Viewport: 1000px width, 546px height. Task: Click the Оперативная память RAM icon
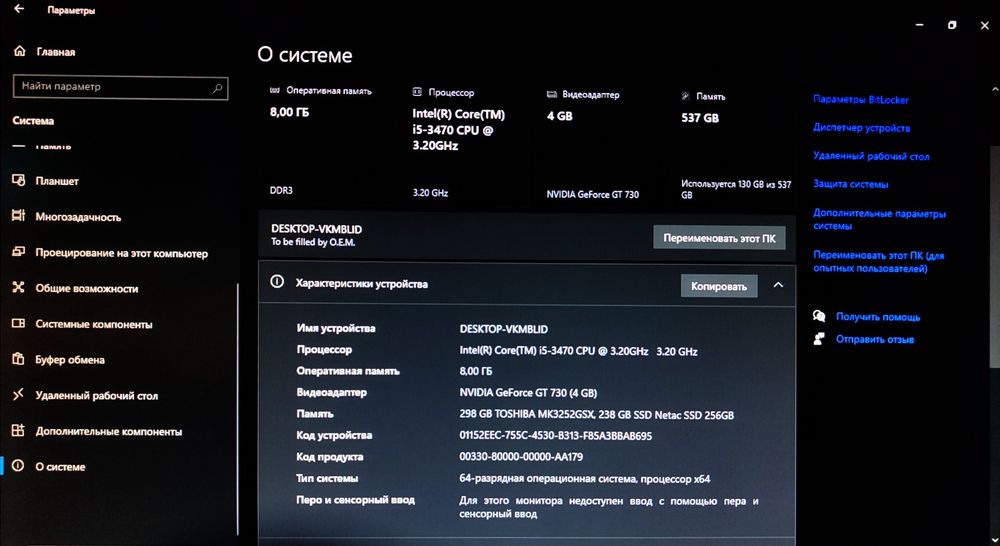point(275,91)
